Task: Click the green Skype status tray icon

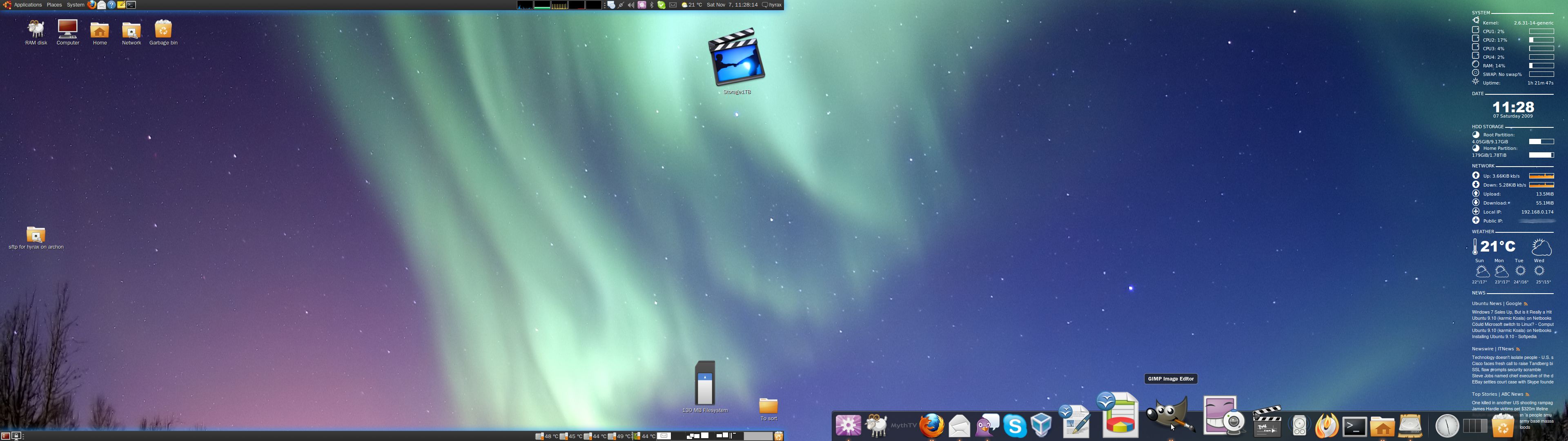Action: pos(661,5)
